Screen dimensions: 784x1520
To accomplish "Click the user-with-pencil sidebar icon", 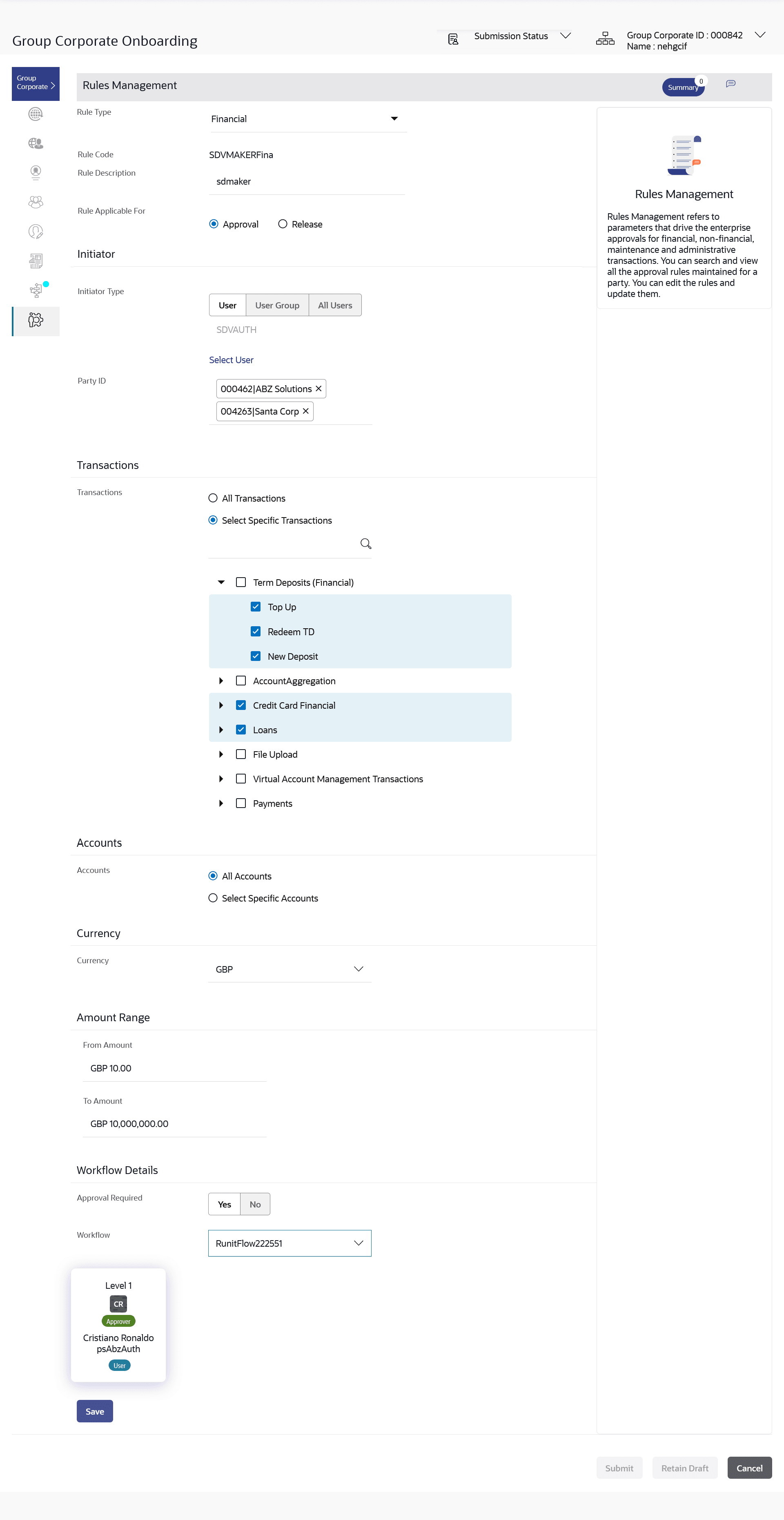I will [x=36, y=232].
